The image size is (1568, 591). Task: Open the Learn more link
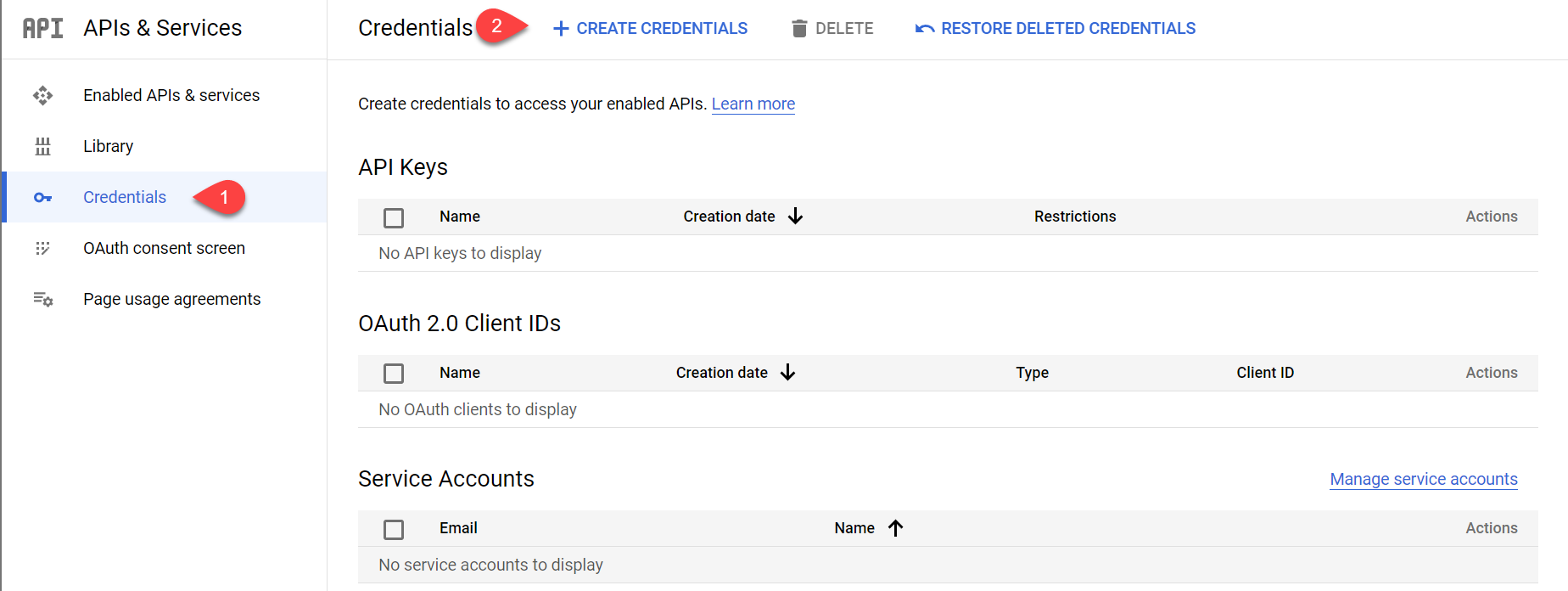point(753,104)
